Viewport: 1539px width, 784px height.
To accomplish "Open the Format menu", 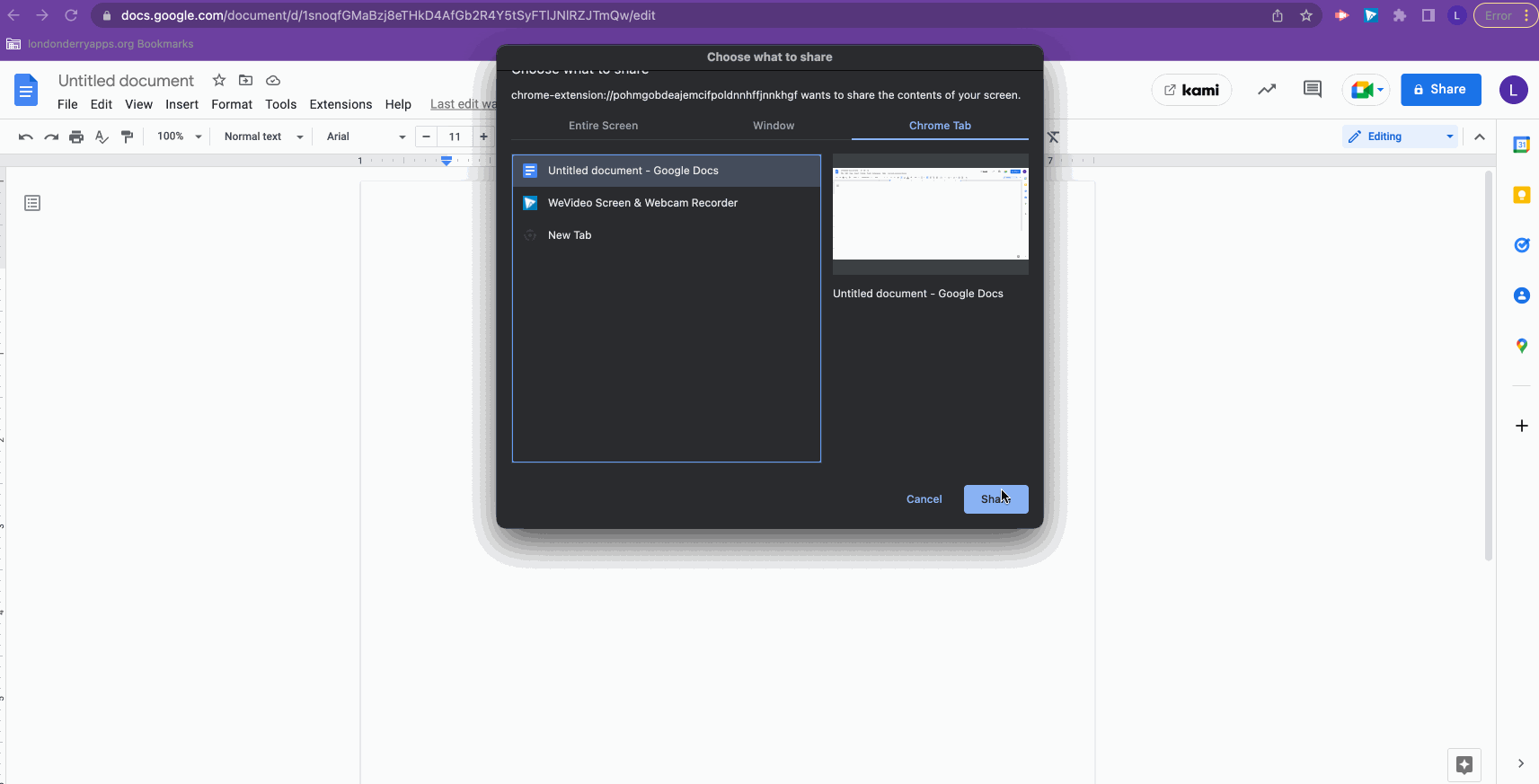I will 232,104.
